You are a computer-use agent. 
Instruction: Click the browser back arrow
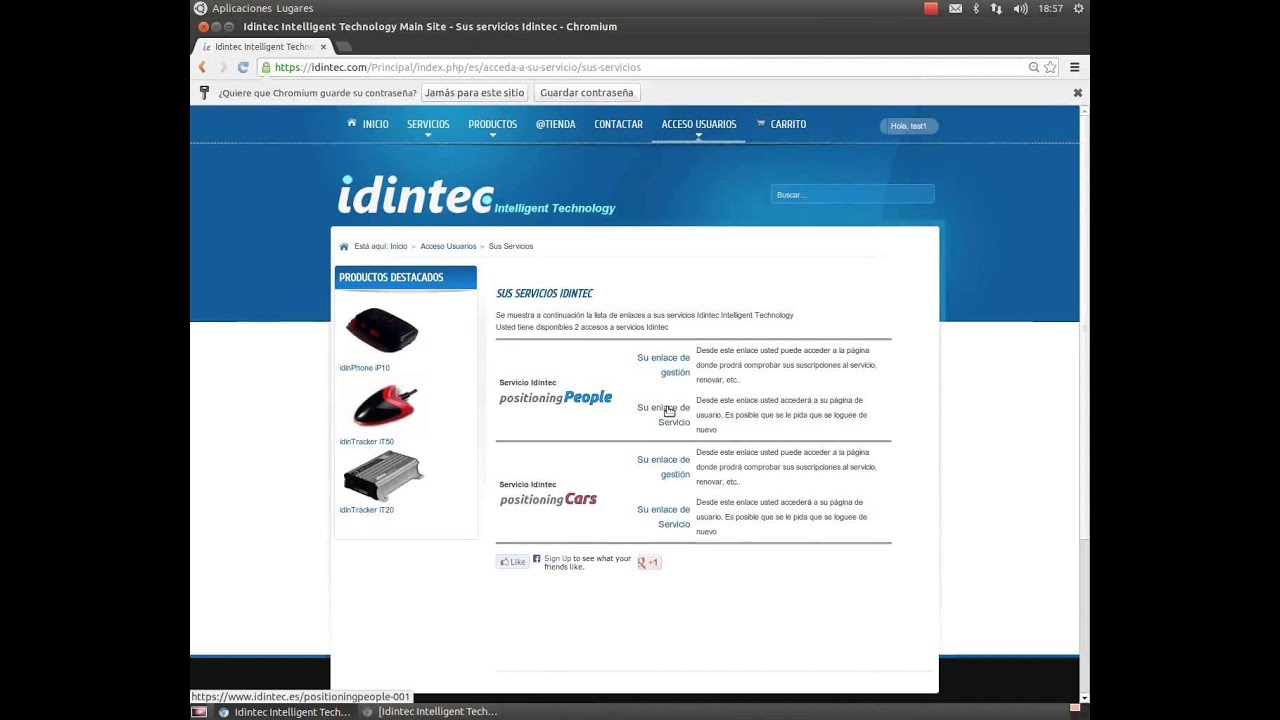(202, 67)
